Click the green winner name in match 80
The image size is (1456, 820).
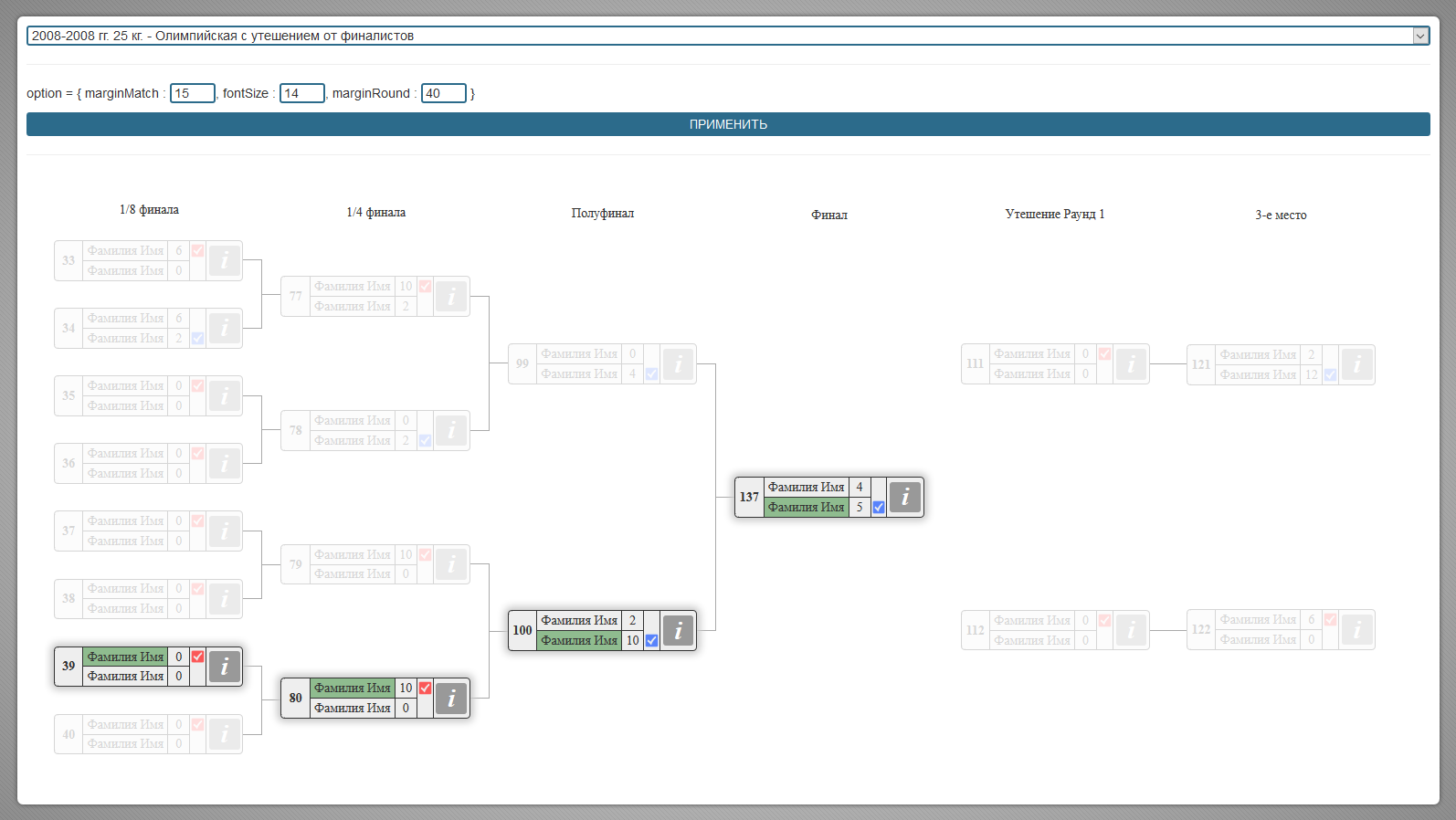tap(353, 689)
